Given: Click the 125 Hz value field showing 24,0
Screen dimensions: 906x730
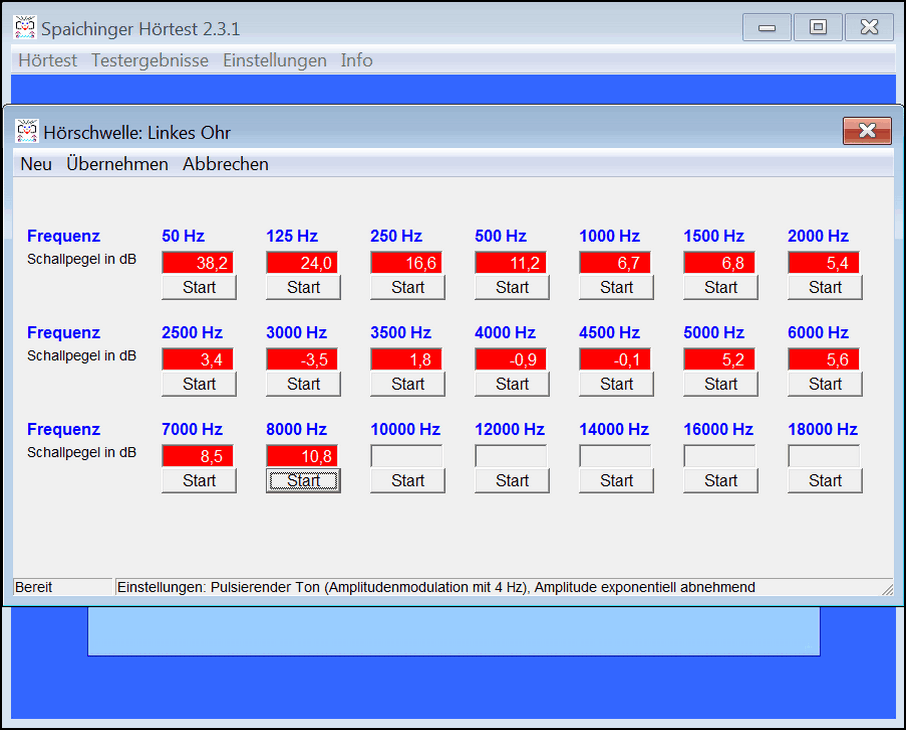Looking at the screenshot, I should (x=302, y=263).
